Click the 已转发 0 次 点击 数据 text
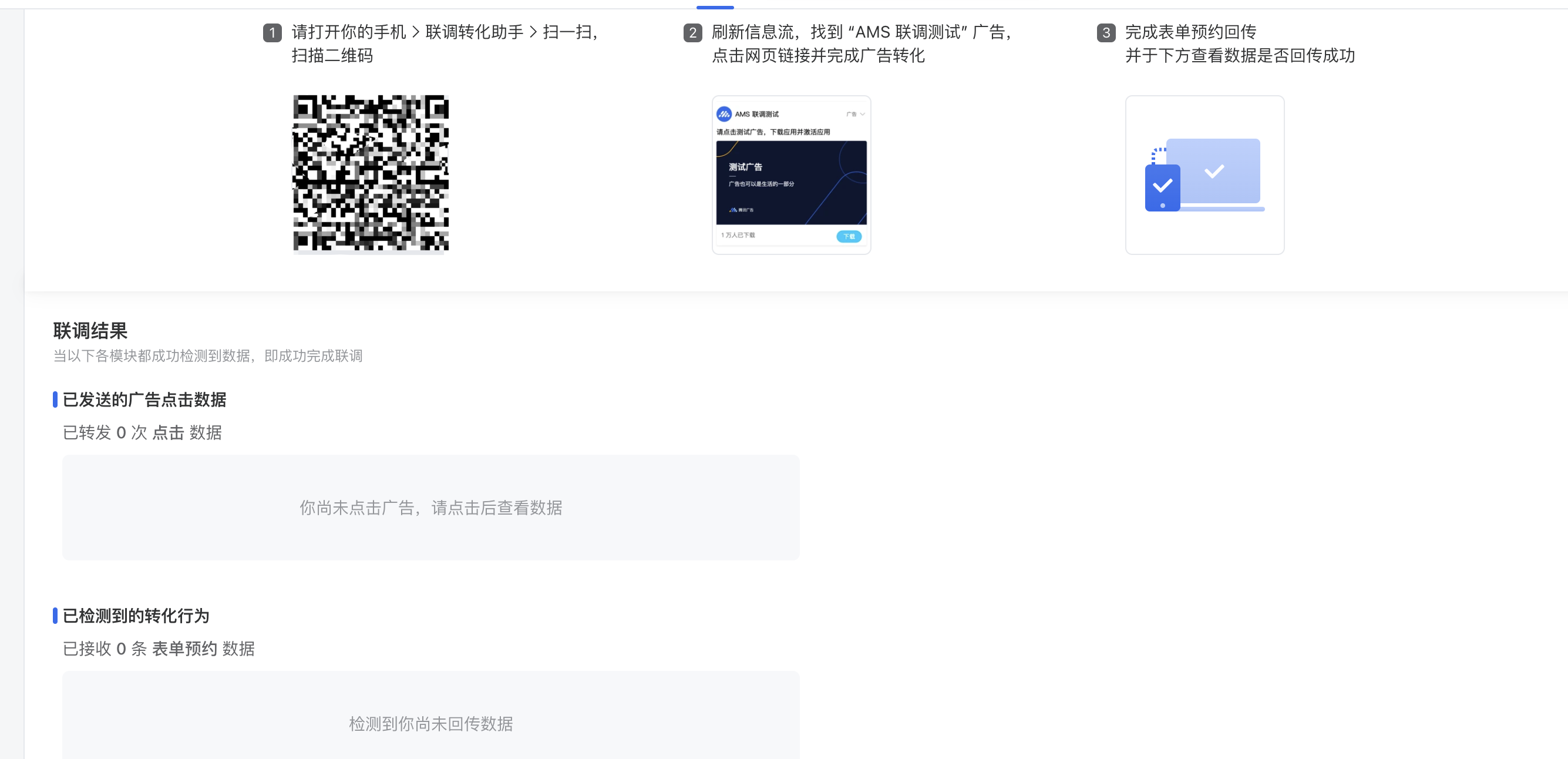Image resolution: width=1568 pixels, height=759 pixels. [x=143, y=432]
